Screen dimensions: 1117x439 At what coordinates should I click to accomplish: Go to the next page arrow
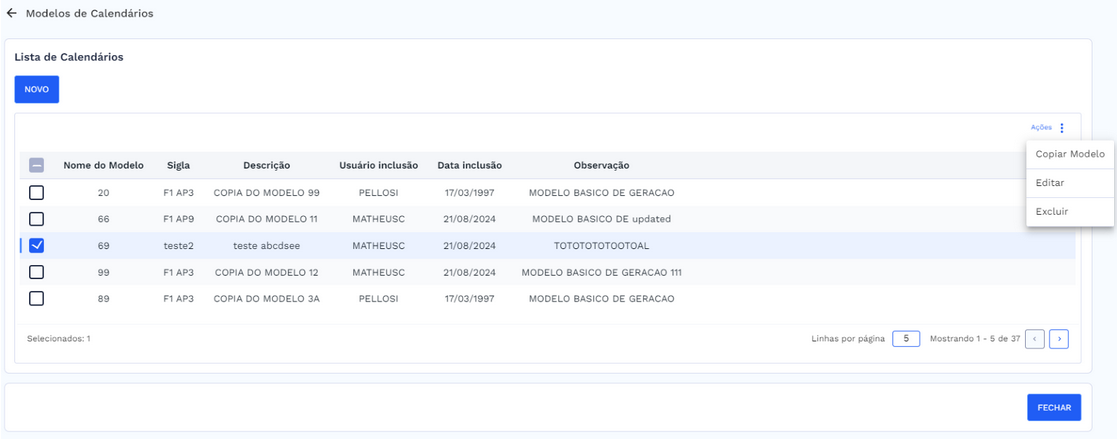coord(1058,339)
